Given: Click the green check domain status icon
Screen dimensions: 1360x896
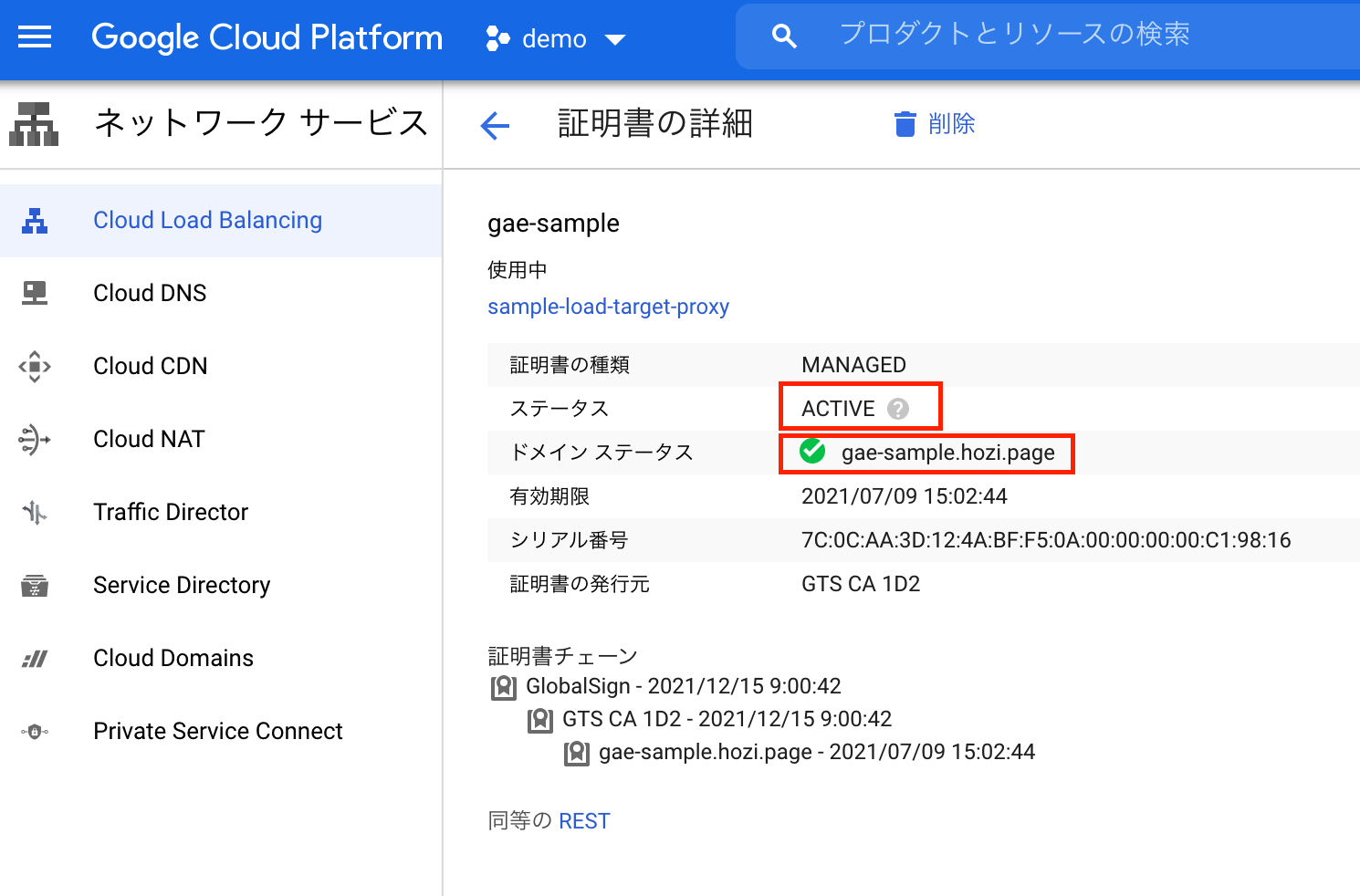Looking at the screenshot, I should tap(812, 451).
